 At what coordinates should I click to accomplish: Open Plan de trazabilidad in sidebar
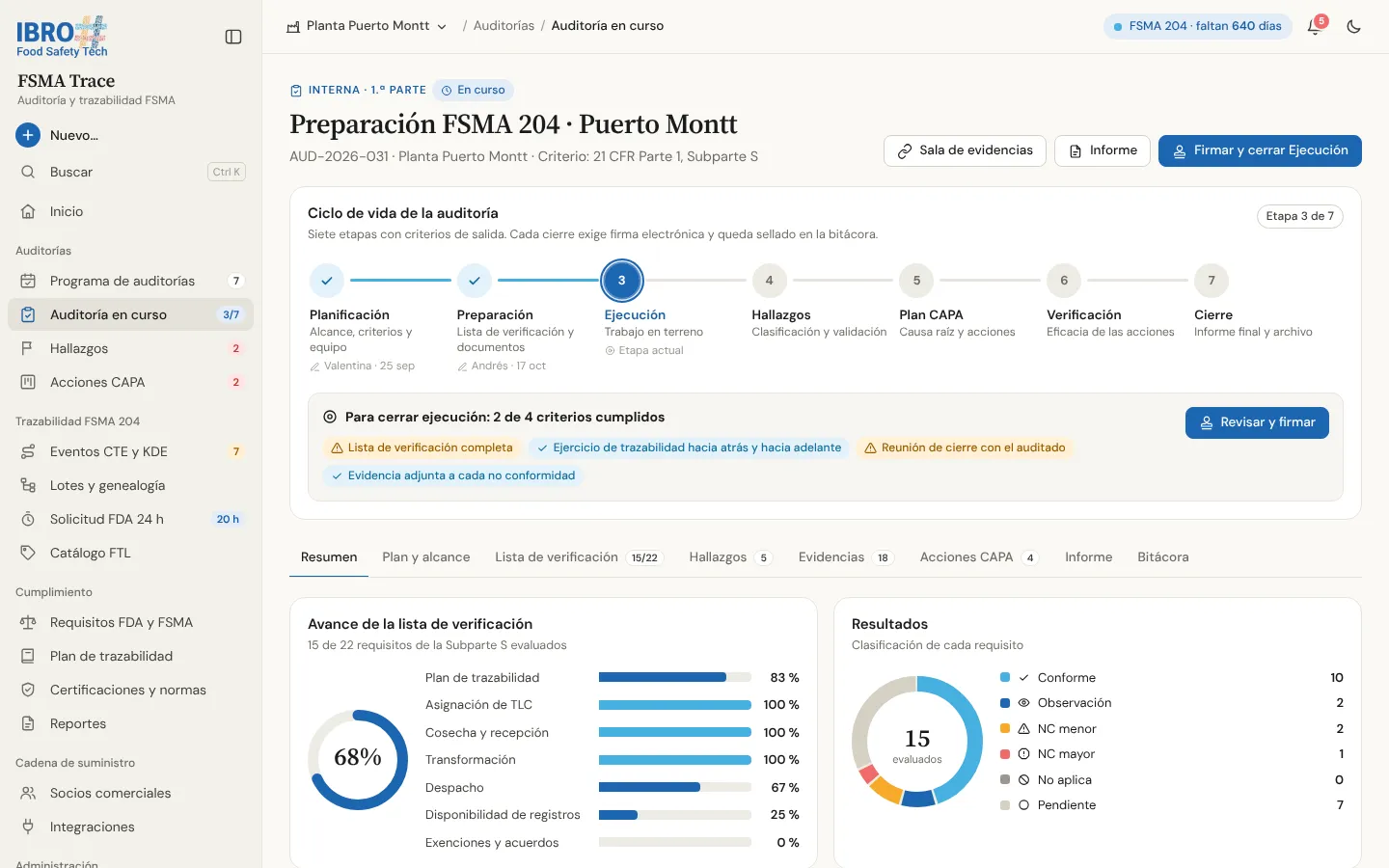[130, 656]
